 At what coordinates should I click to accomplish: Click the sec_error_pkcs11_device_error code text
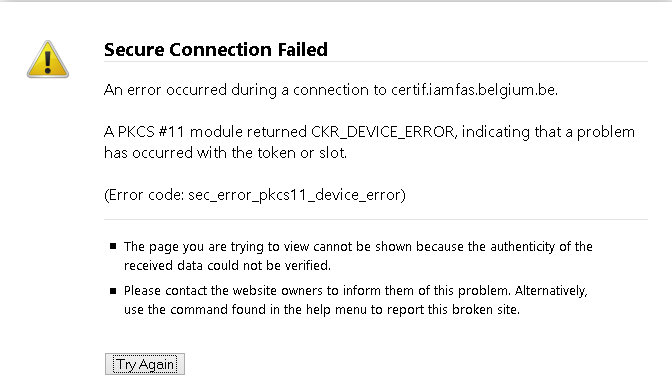[294, 195]
